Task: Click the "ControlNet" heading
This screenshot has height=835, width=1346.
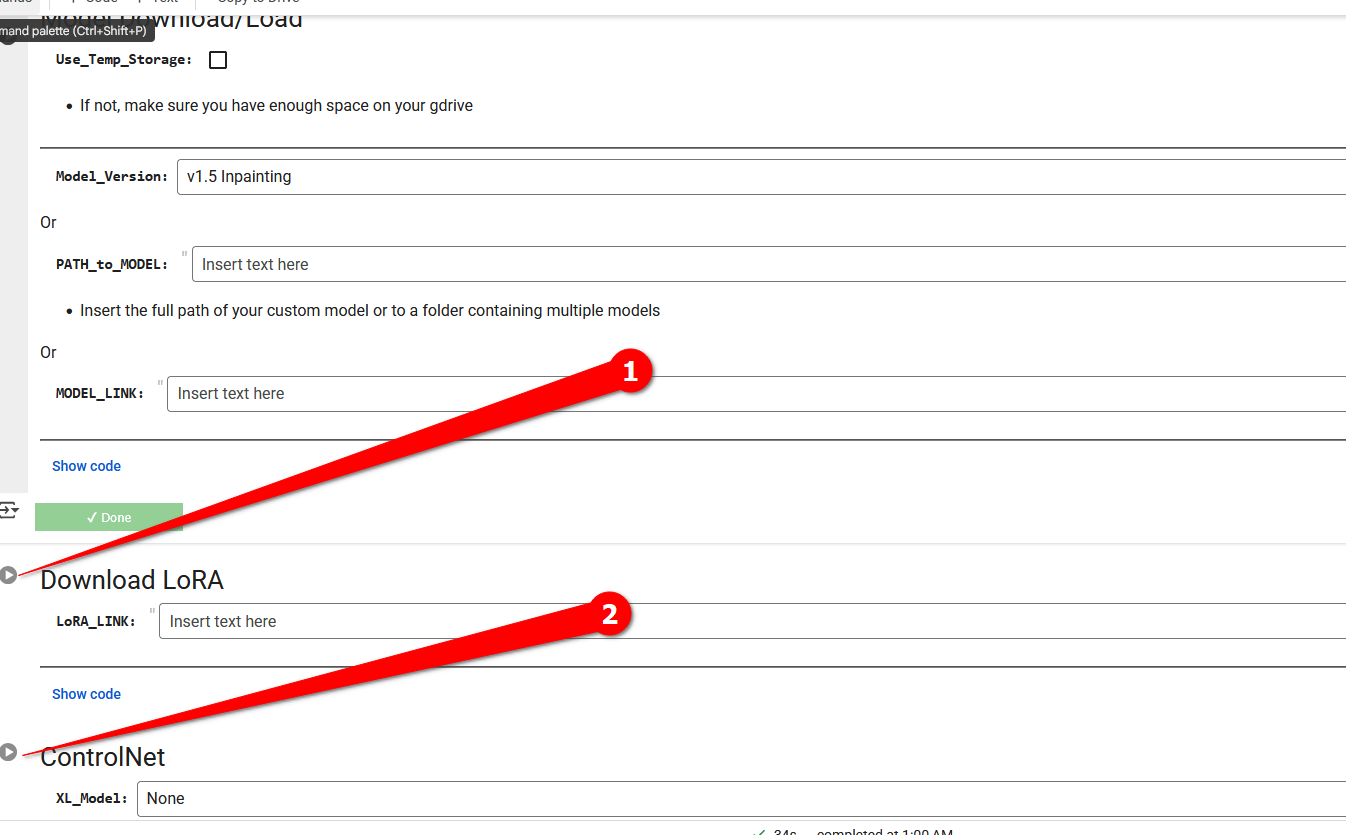Action: click(x=103, y=757)
